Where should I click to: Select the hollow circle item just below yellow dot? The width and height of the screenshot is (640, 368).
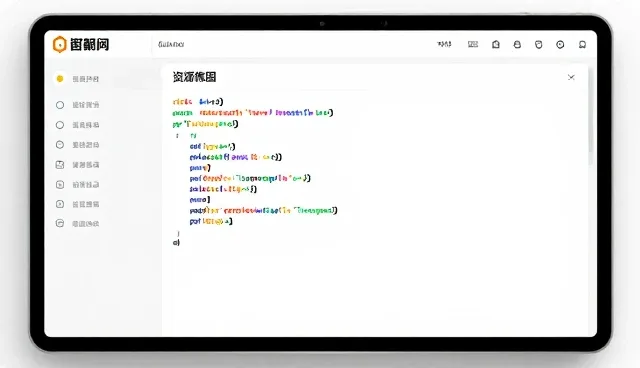[x=60, y=105]
